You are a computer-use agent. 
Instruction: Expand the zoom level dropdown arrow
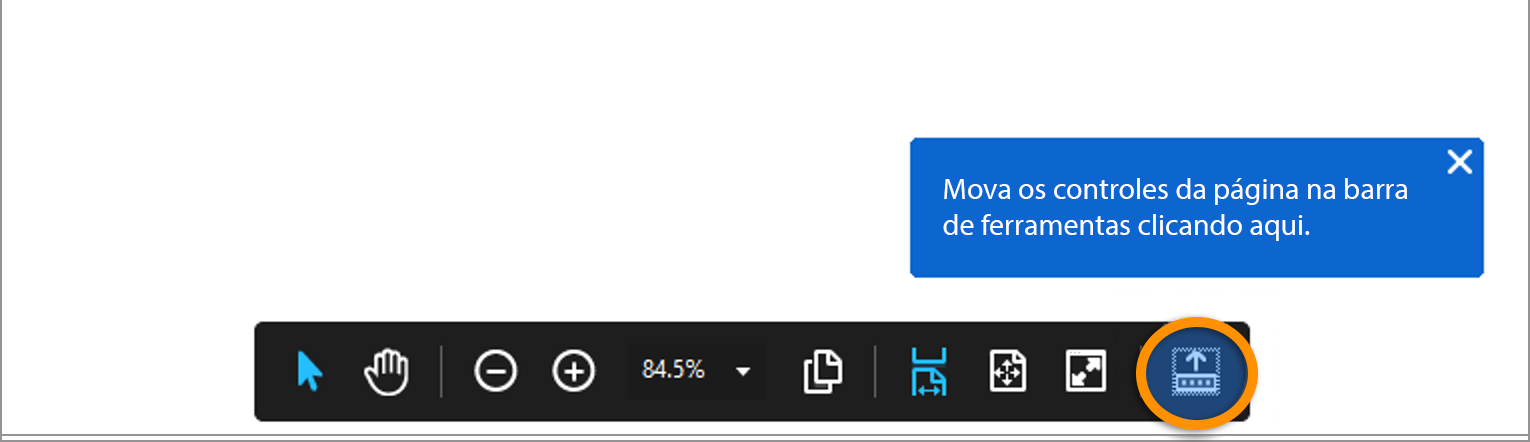click(743, 372)
